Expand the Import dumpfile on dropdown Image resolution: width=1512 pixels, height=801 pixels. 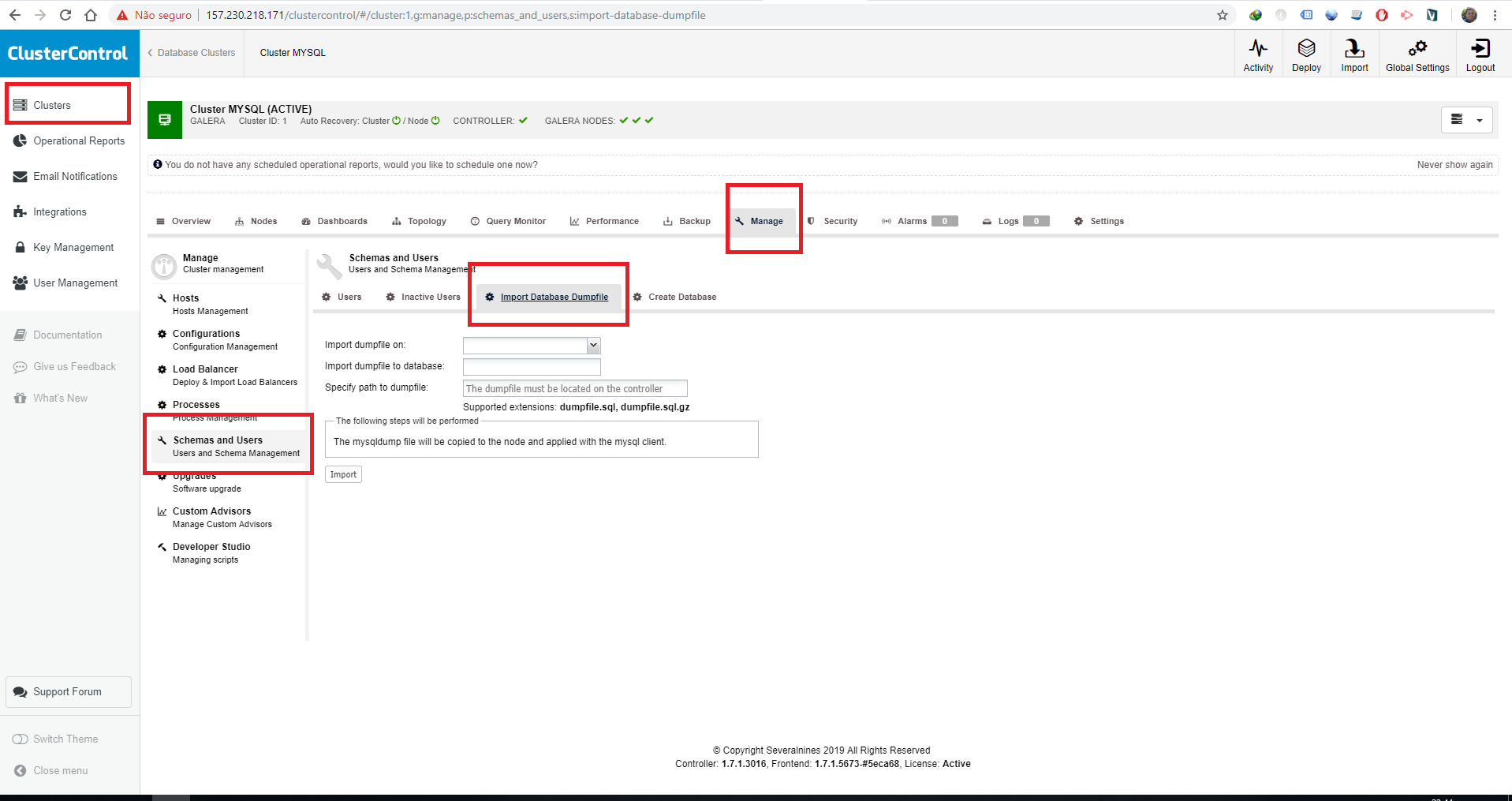coord(593,346)
